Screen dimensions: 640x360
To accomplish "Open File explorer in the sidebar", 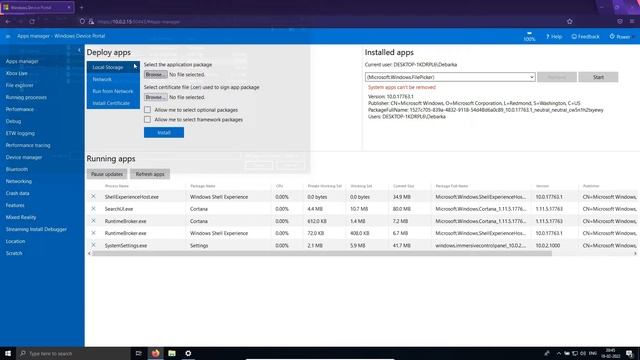I will (20, 85).
